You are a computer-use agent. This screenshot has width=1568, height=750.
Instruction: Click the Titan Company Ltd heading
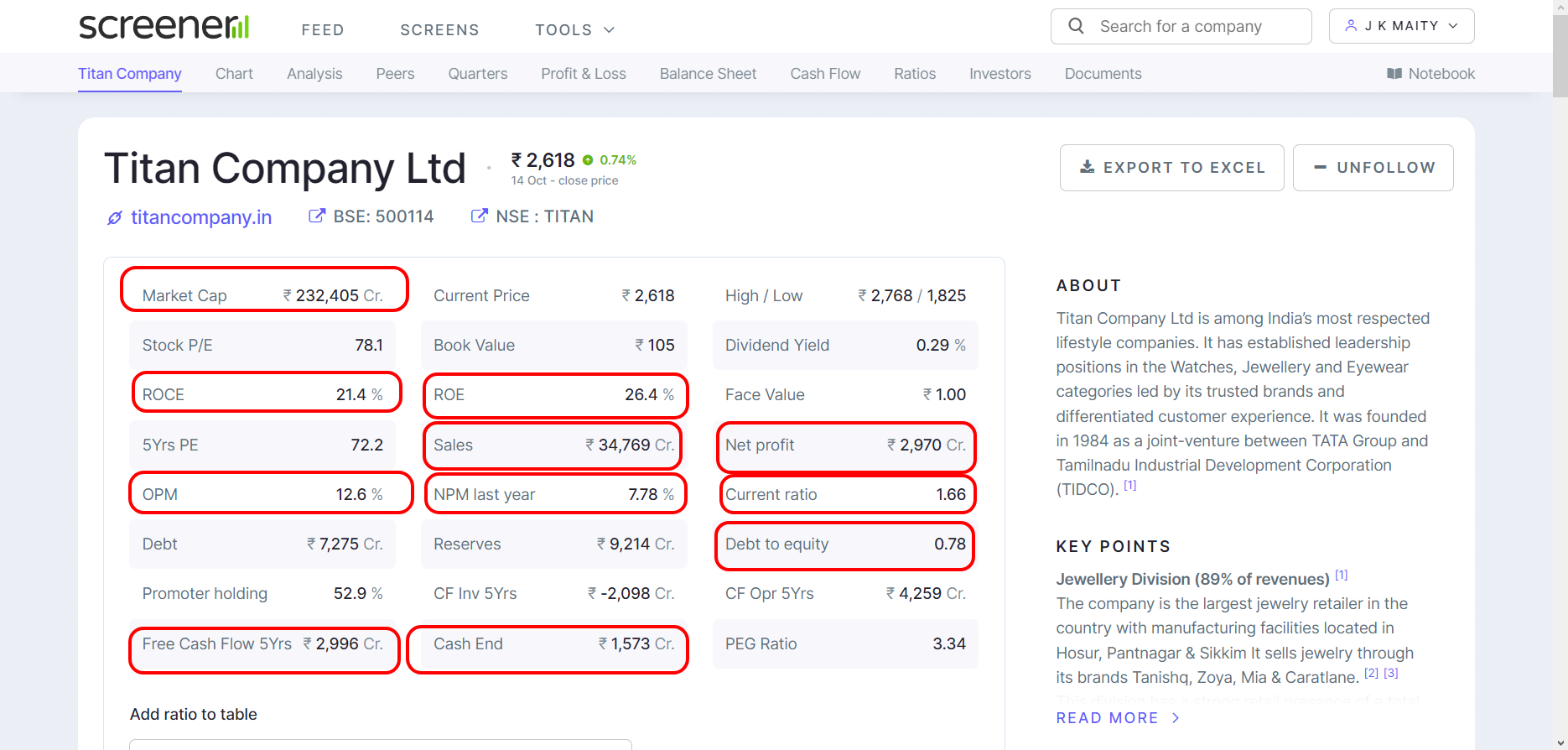[285, 169]
